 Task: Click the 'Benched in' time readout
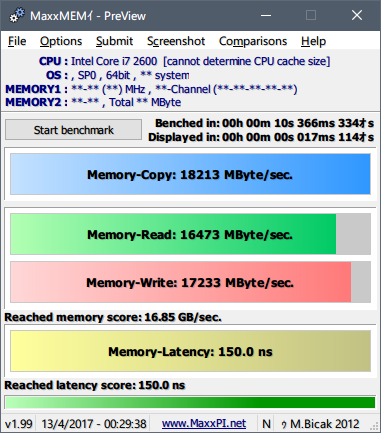(x=265, y=123)
